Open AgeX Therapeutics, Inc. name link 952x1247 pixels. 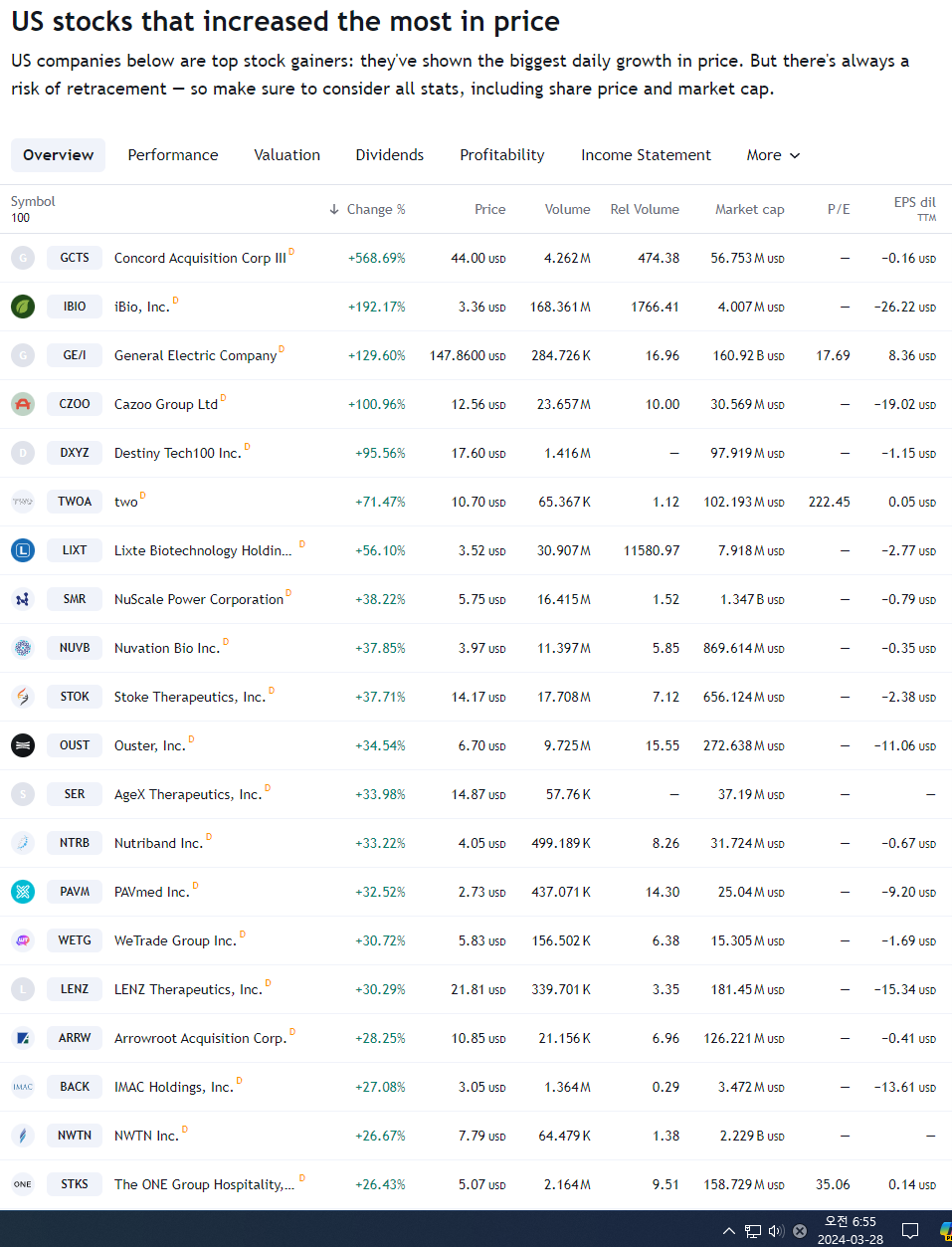pos(188,794)
